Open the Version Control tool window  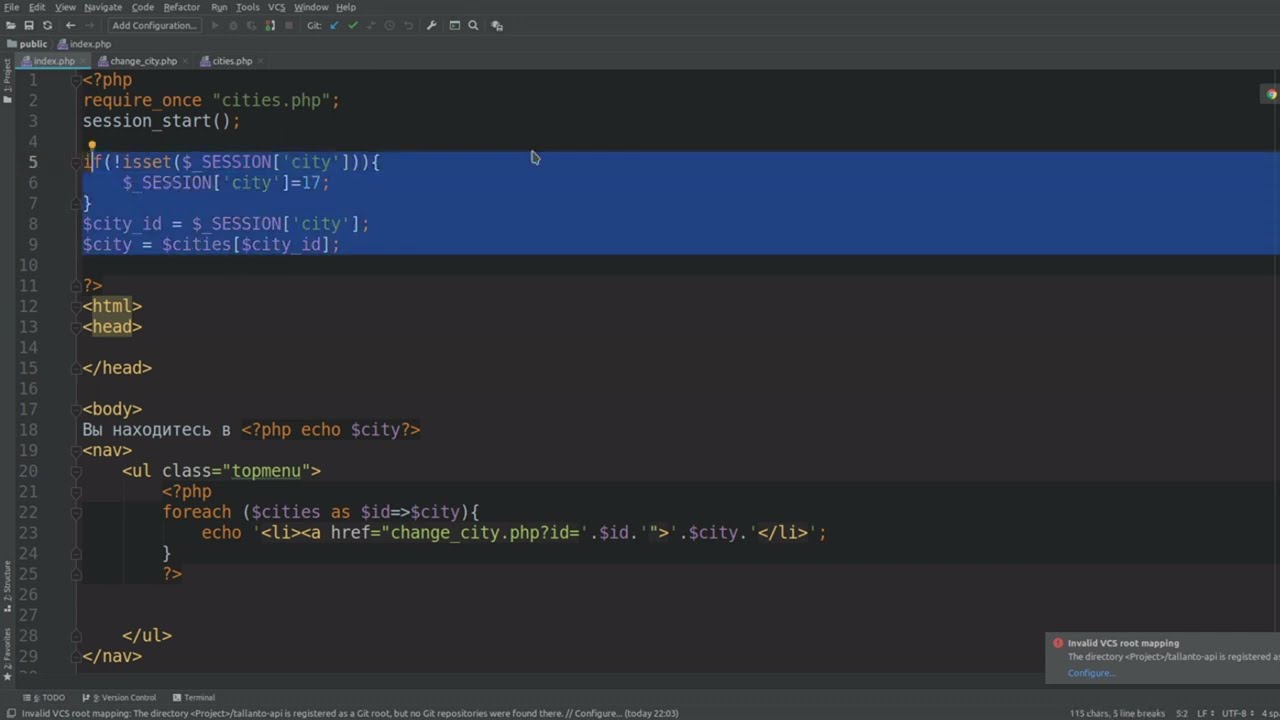pyautogui.click(x=119, y=697)
